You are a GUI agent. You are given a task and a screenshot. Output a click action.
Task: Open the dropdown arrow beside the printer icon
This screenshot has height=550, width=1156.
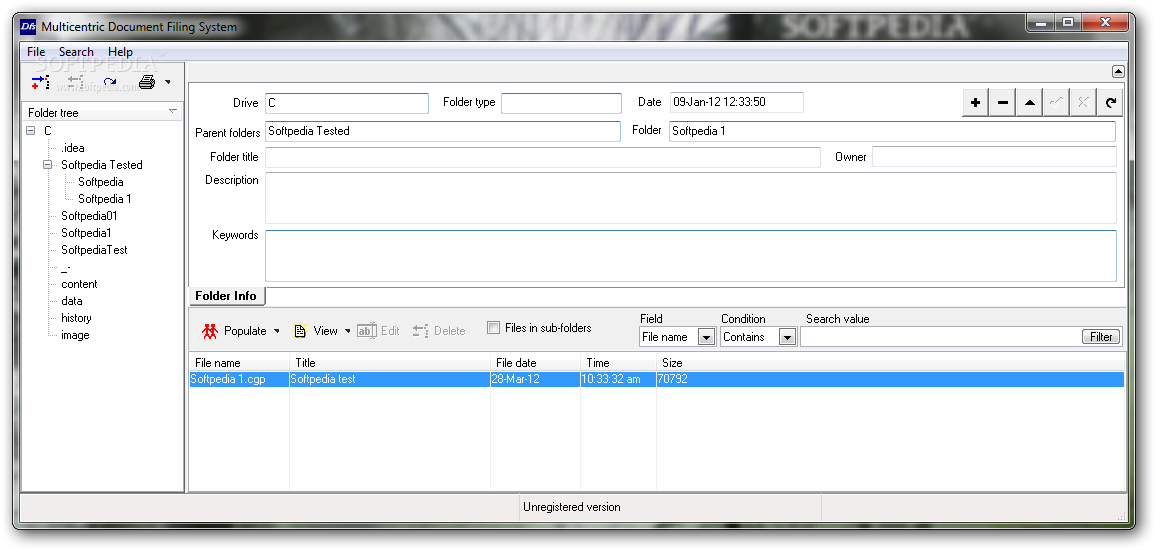[167, 82]
